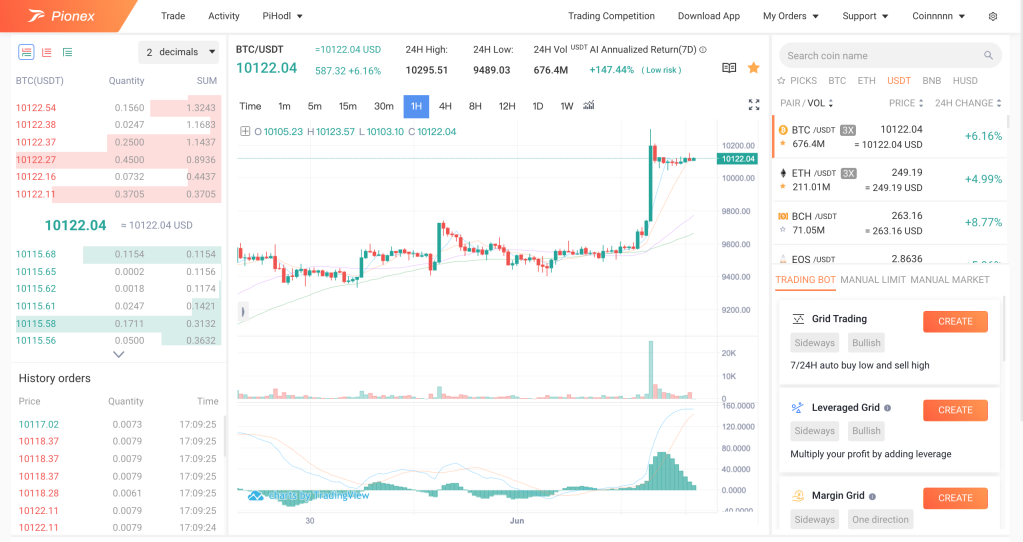Create a Grid Trading bot
Viewport: 1023px width, 542px height.
[954, 321]
